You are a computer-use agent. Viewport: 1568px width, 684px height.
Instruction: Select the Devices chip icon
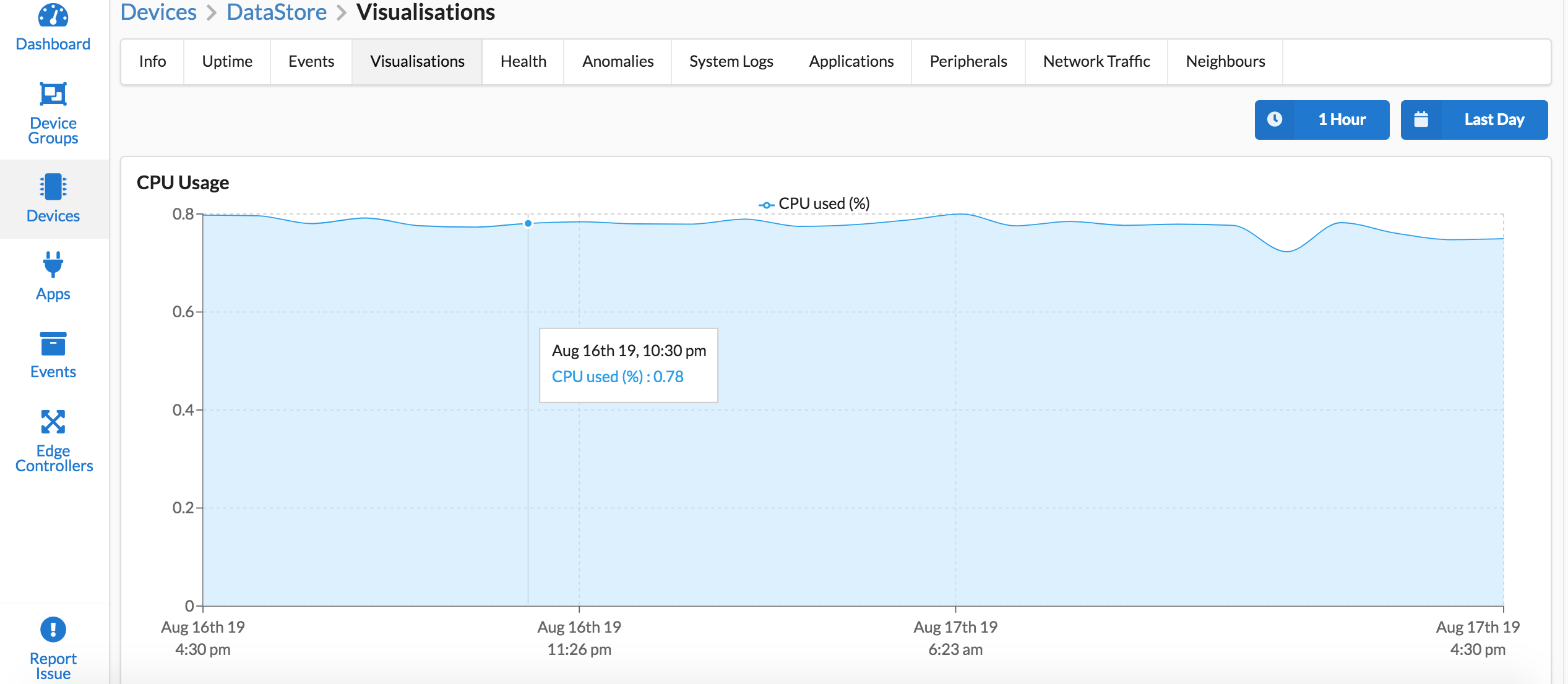(53, 187)
